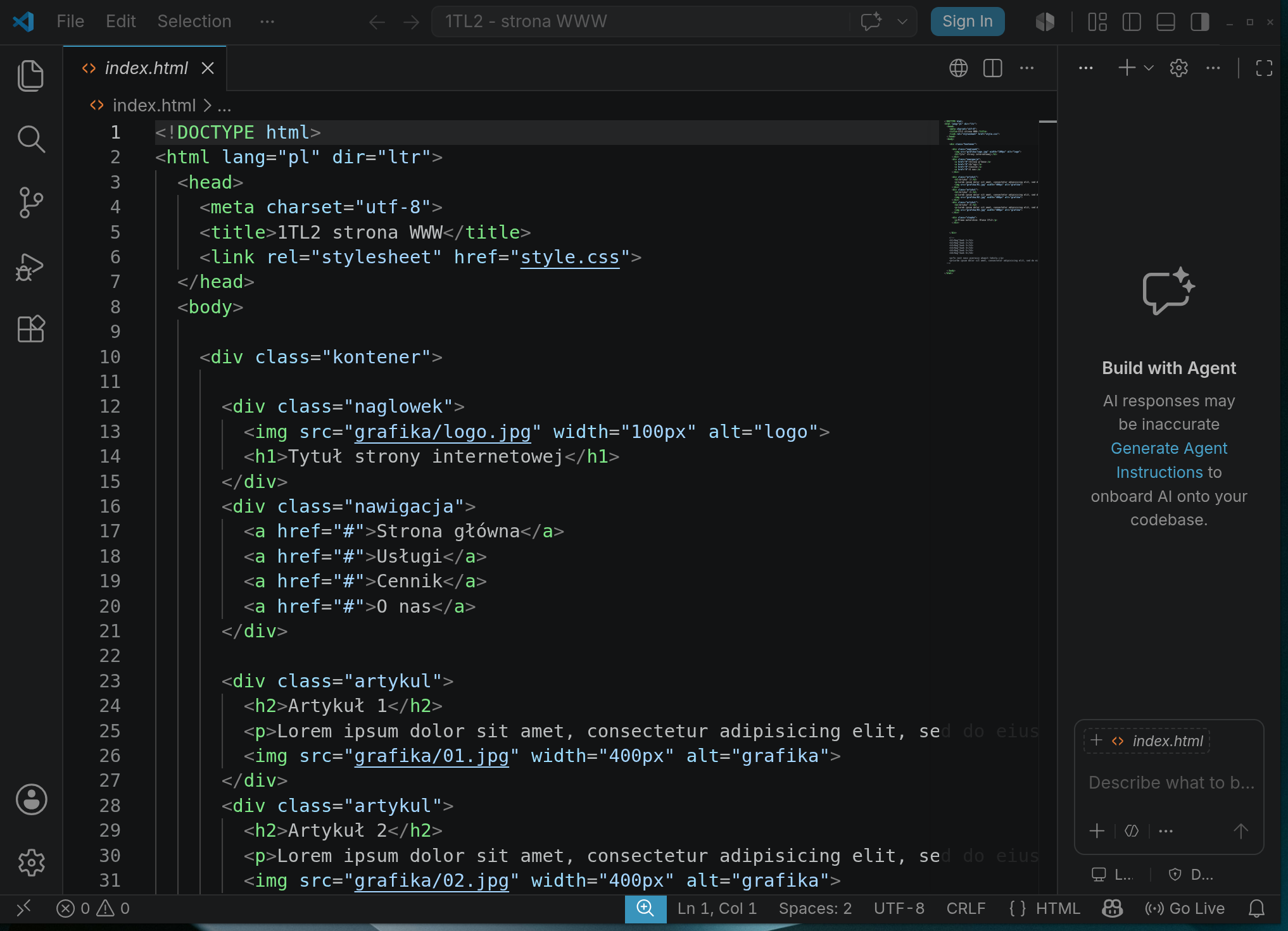
Task: Open editor More Actions ellipsis
Action: click(x=1026, y=68)
